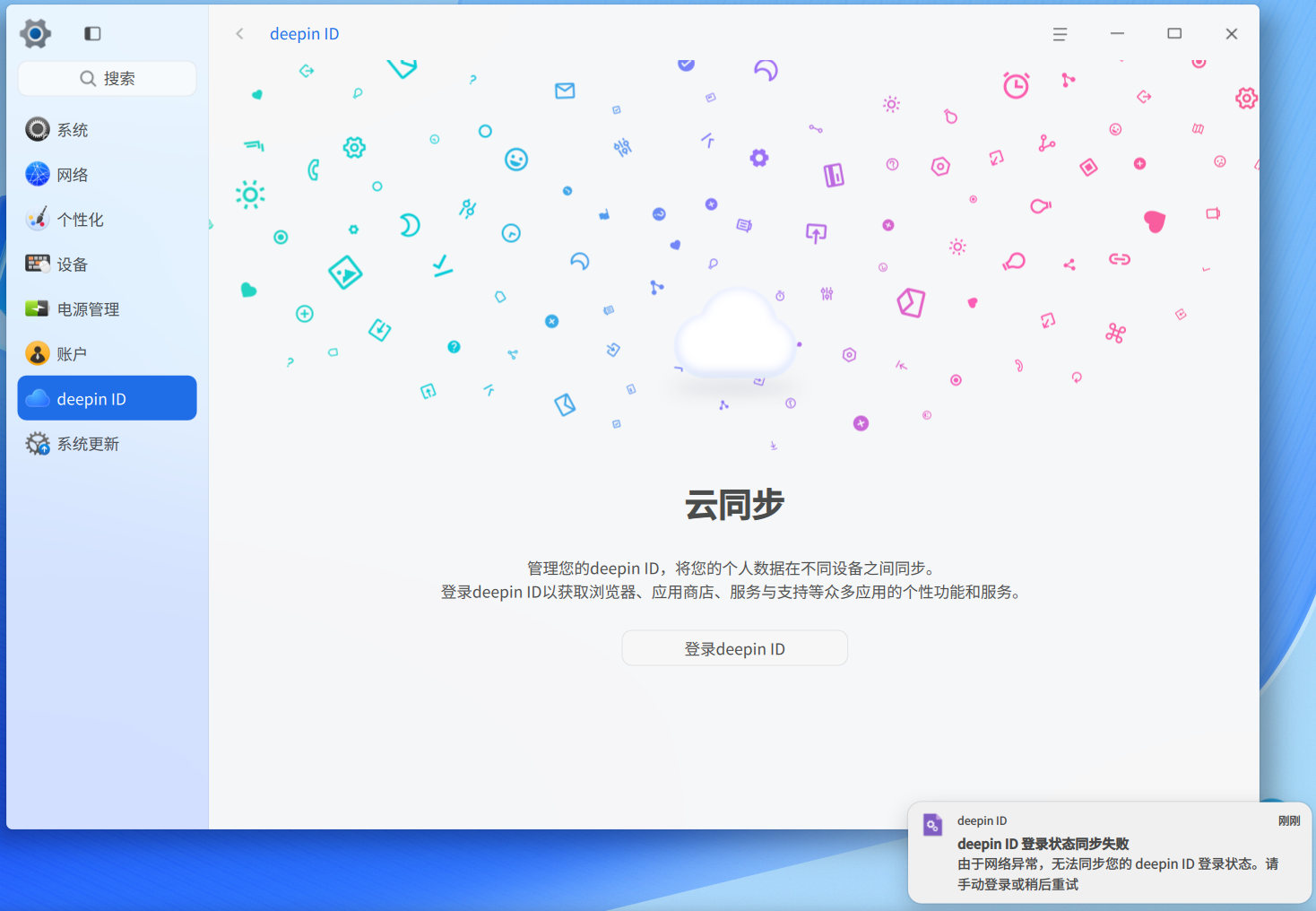The width and height of the screenshot is (1316, 911).
Task: Click the 账户 user avatar icon
Action: [37, 353]
